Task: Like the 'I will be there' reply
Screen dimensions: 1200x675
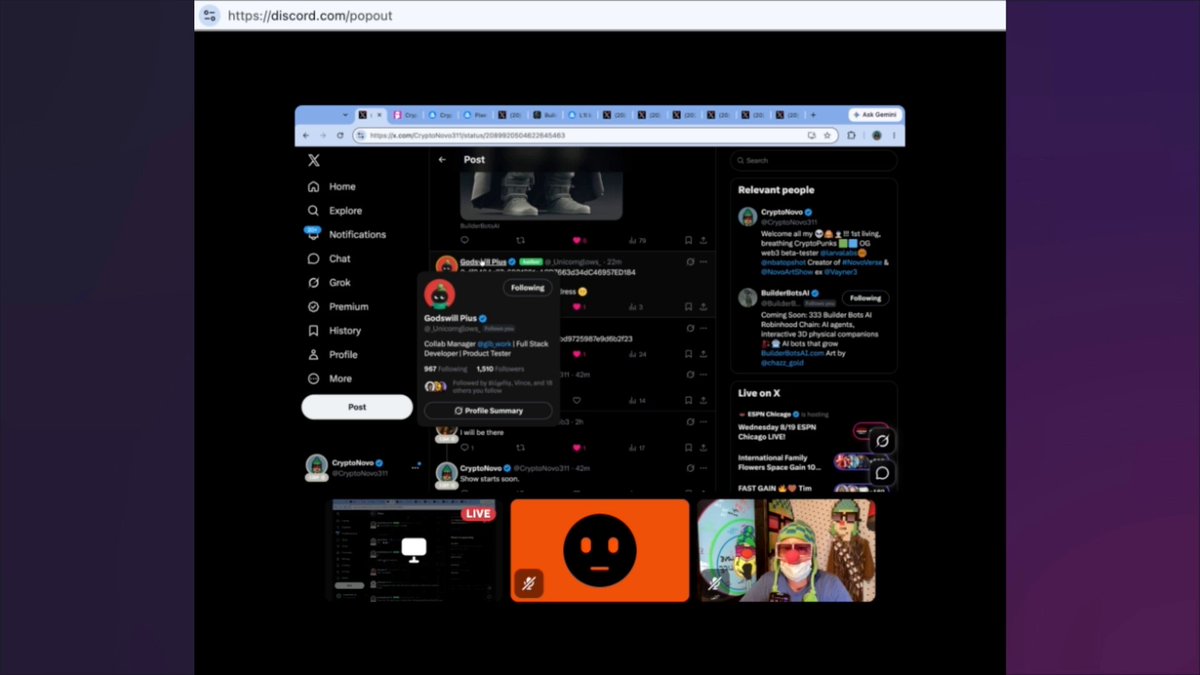Action: [x=577, y=448]
